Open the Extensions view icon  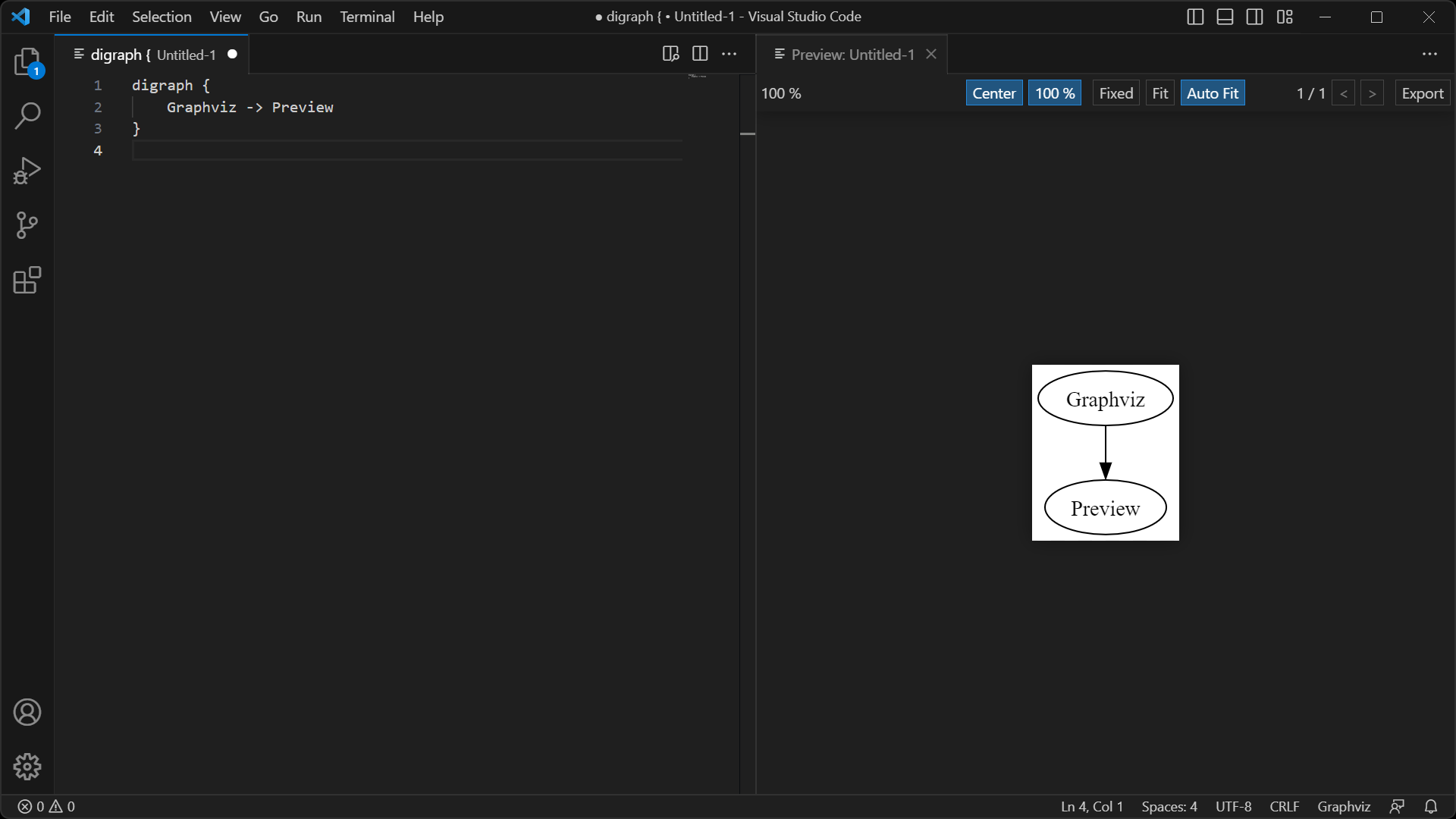click(27, 280)
